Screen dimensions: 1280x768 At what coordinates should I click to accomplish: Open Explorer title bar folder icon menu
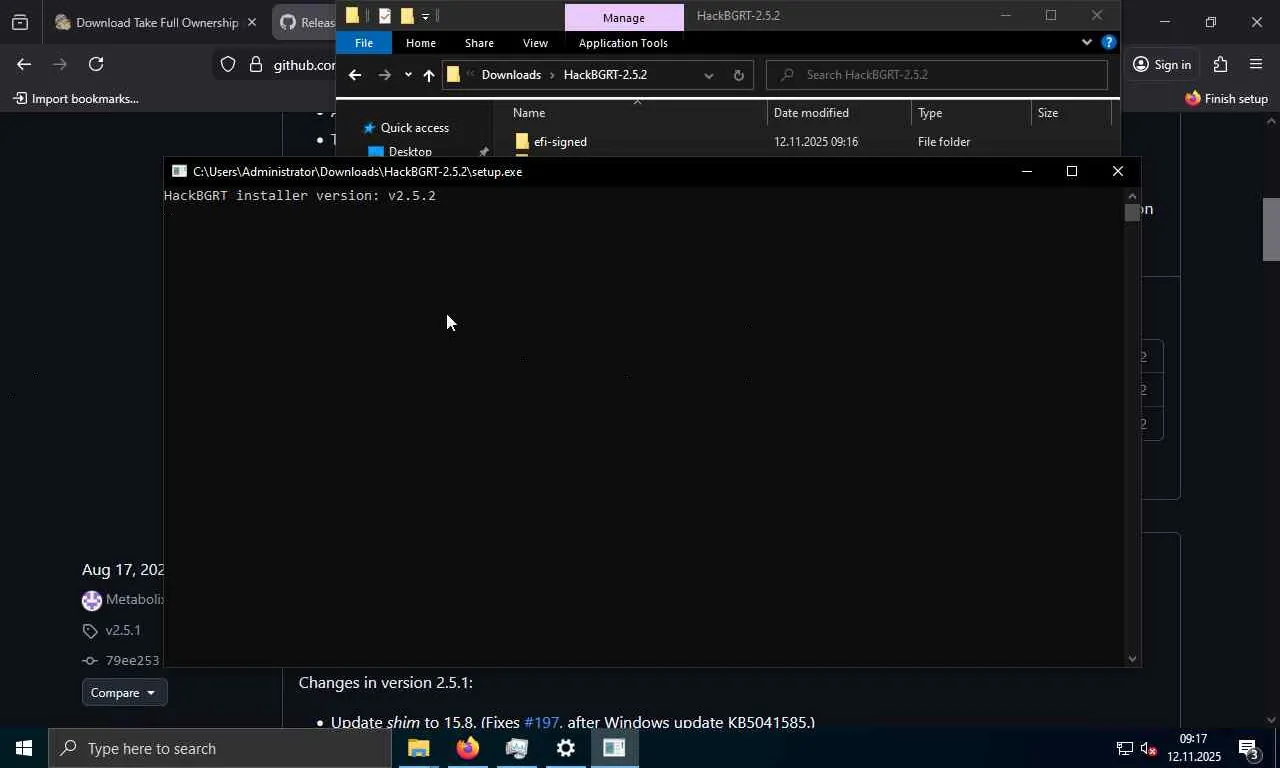click(x=352, y=15)
